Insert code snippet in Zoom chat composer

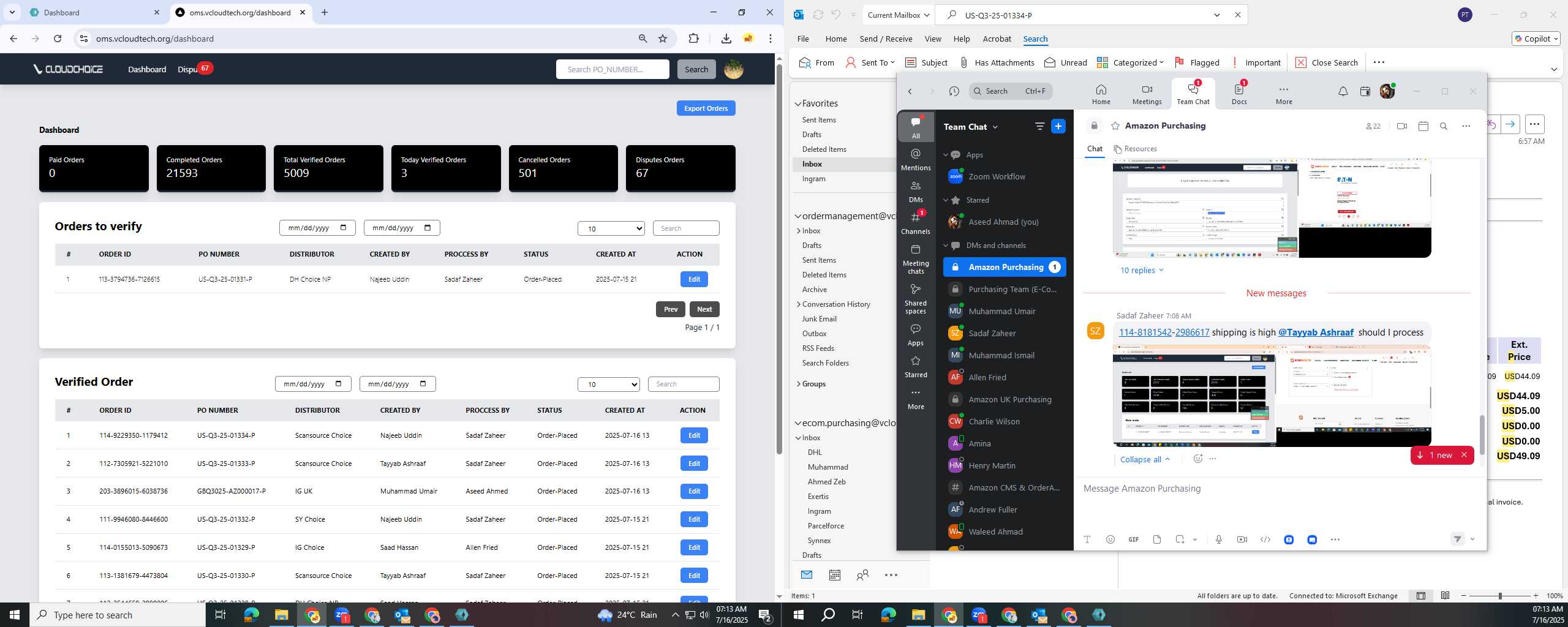[1265, 539]
